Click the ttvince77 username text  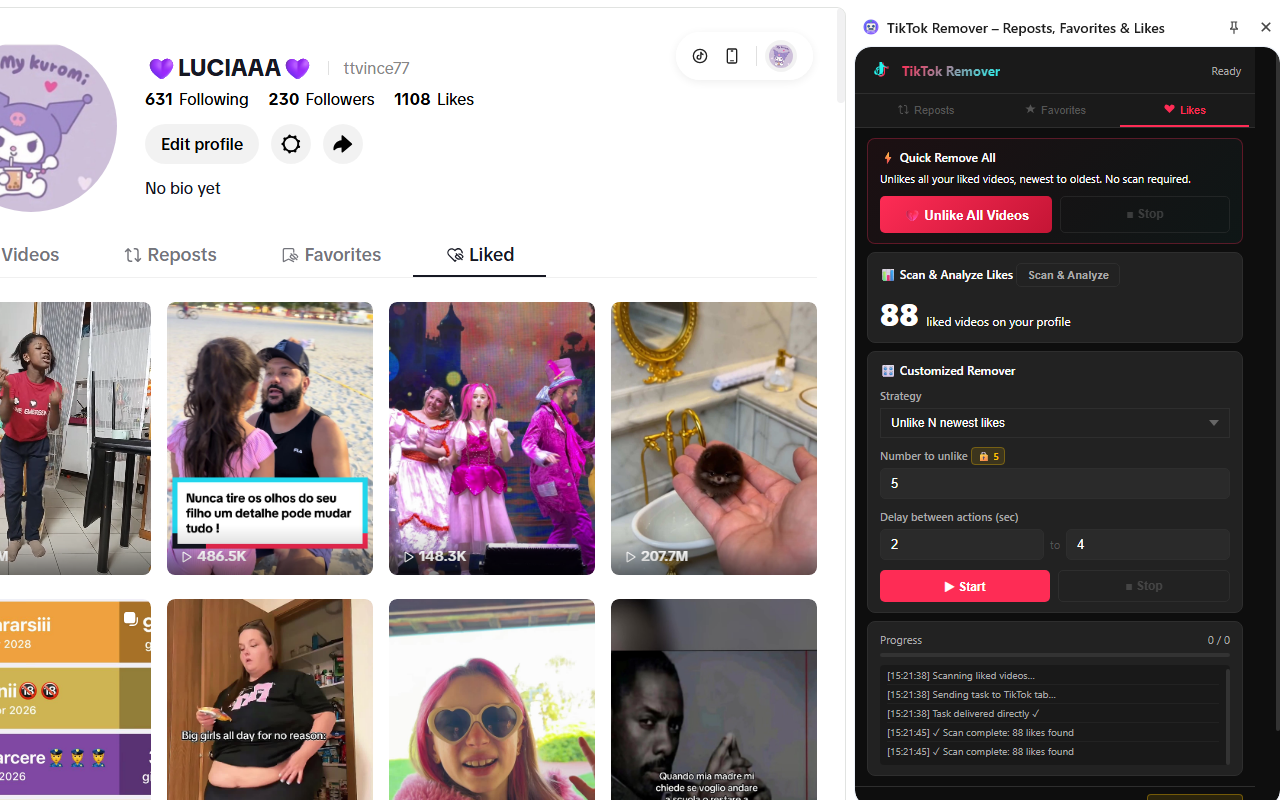point(377,68)
